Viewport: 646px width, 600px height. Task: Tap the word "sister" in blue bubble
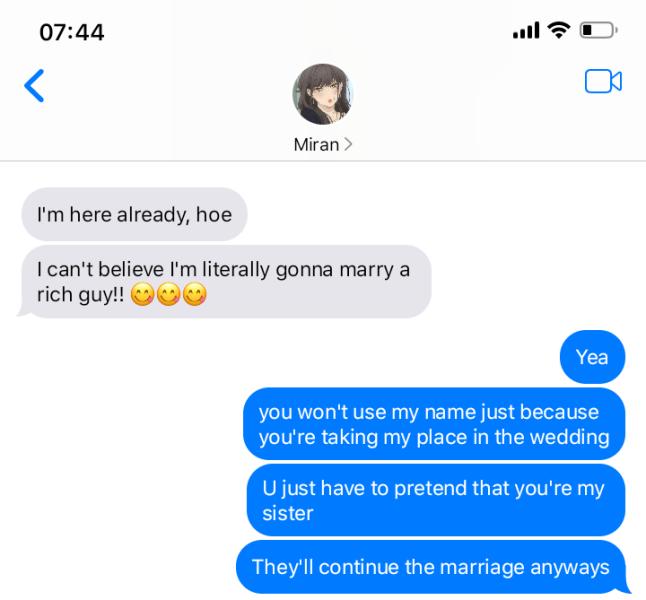[288, 513]
